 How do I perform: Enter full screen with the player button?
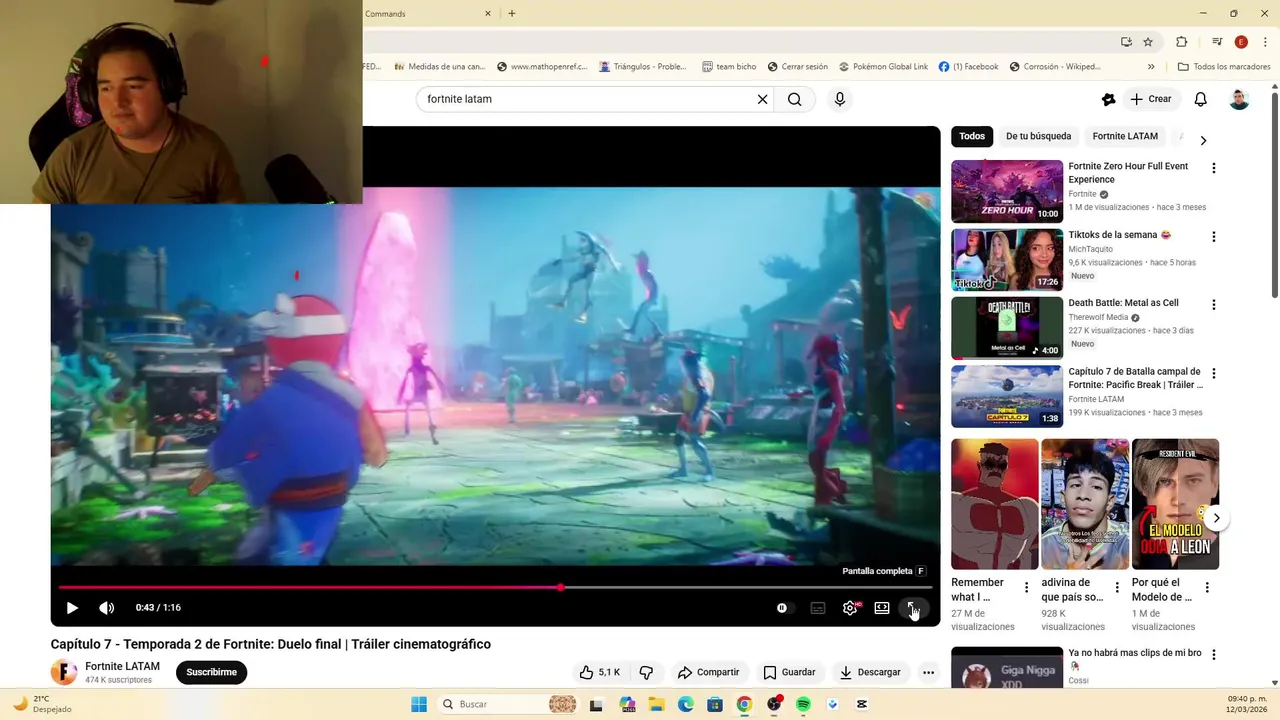tap(913, 608)
